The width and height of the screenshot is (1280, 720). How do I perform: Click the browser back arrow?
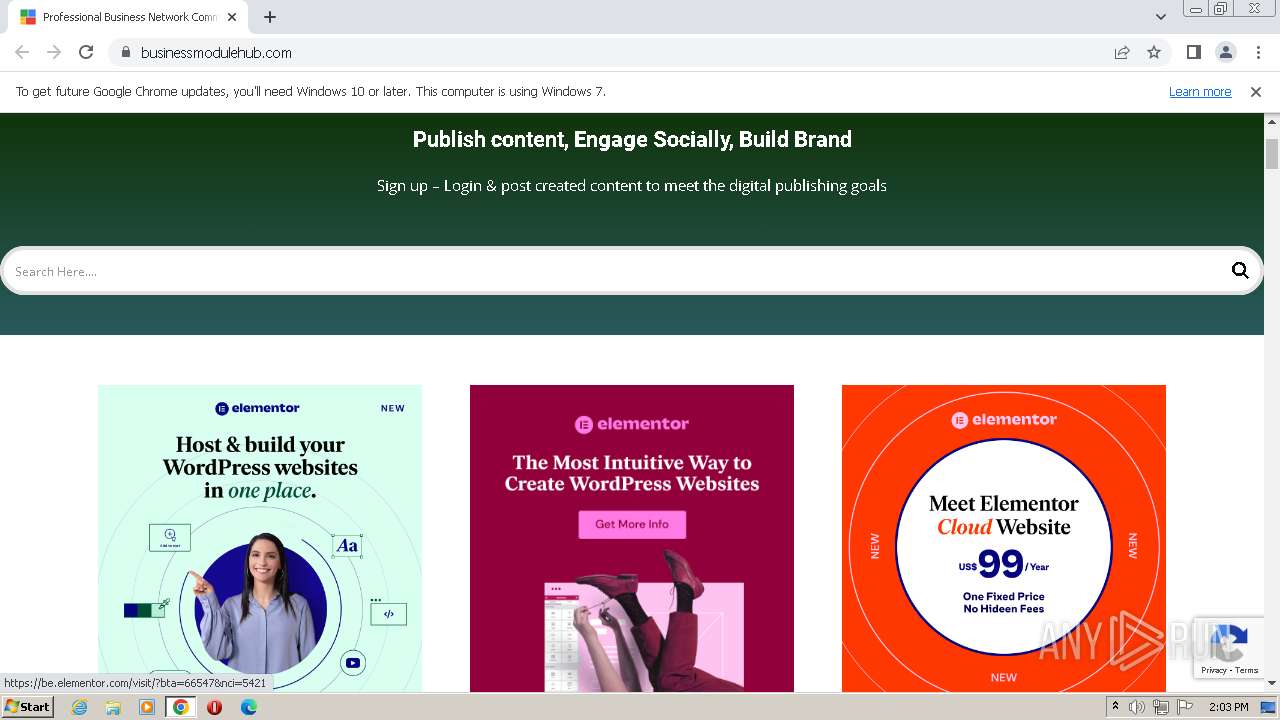pyautogui.click(x=22, y=52)
